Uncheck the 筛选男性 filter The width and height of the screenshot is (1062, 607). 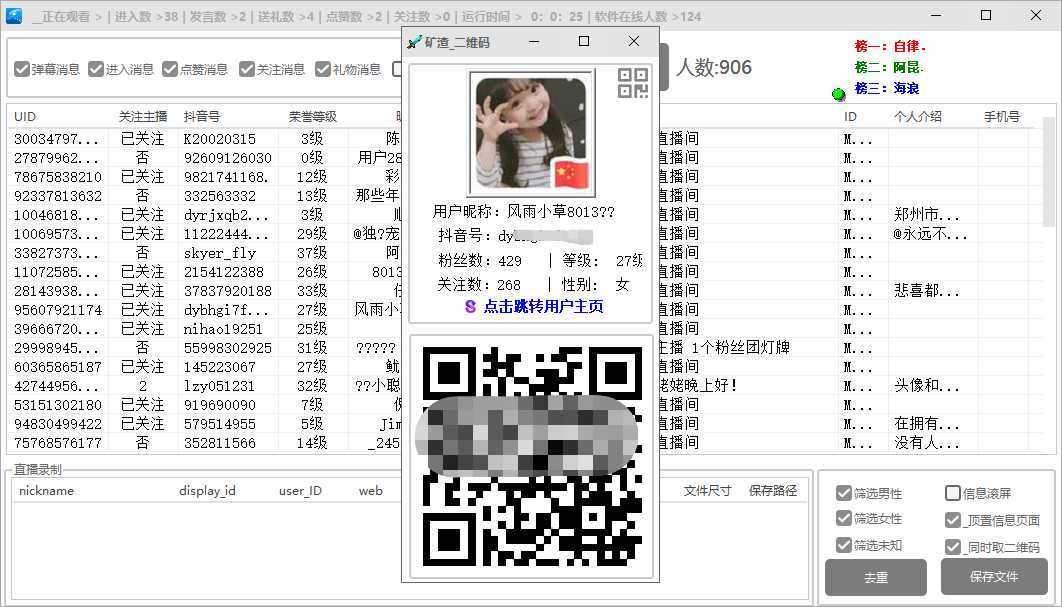coord(844,493)
